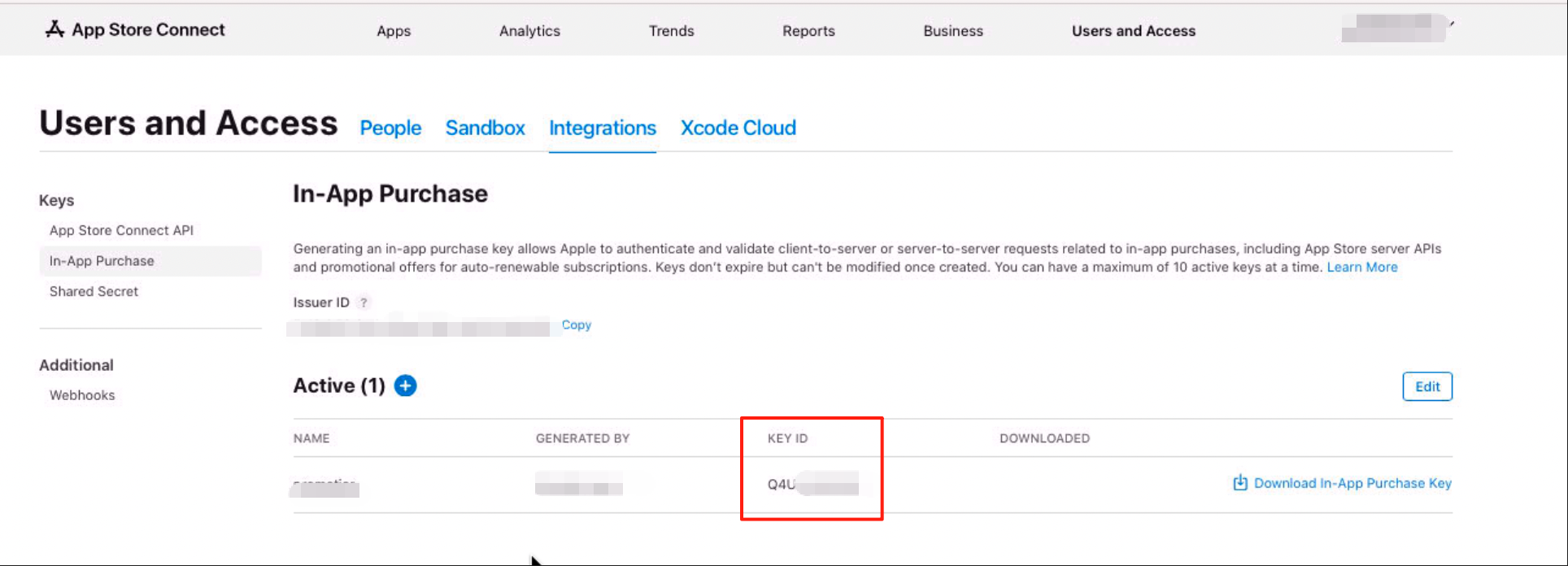This screenshot has height=566, width=1568.
Task: Open the Xcode Cloud tab
Action: click(x=738, y=128)
